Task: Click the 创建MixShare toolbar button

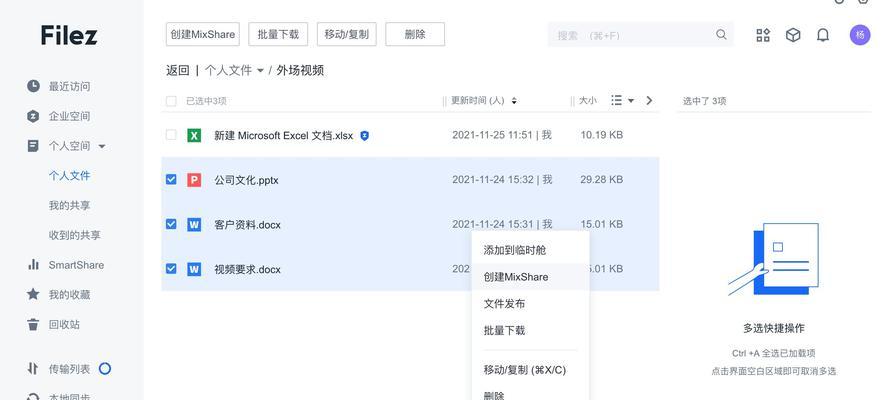Action: [x=203, y=34]
